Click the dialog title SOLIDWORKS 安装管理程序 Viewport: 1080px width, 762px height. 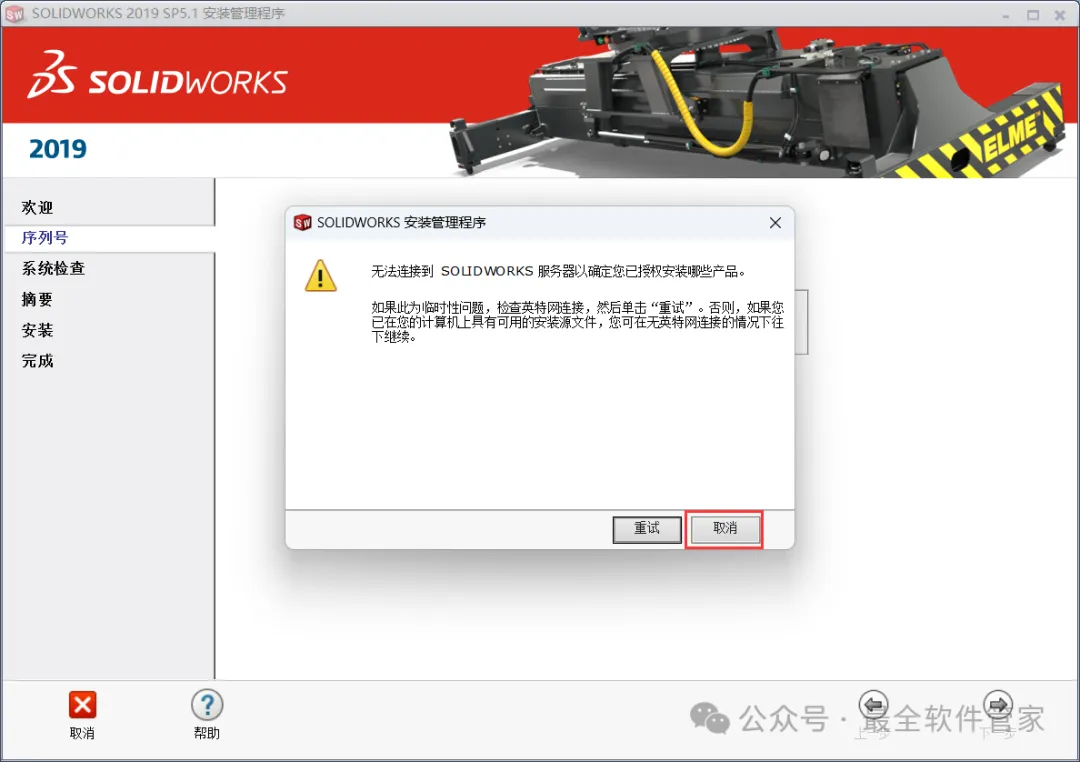pyautogui.click(x=401, y=223)
